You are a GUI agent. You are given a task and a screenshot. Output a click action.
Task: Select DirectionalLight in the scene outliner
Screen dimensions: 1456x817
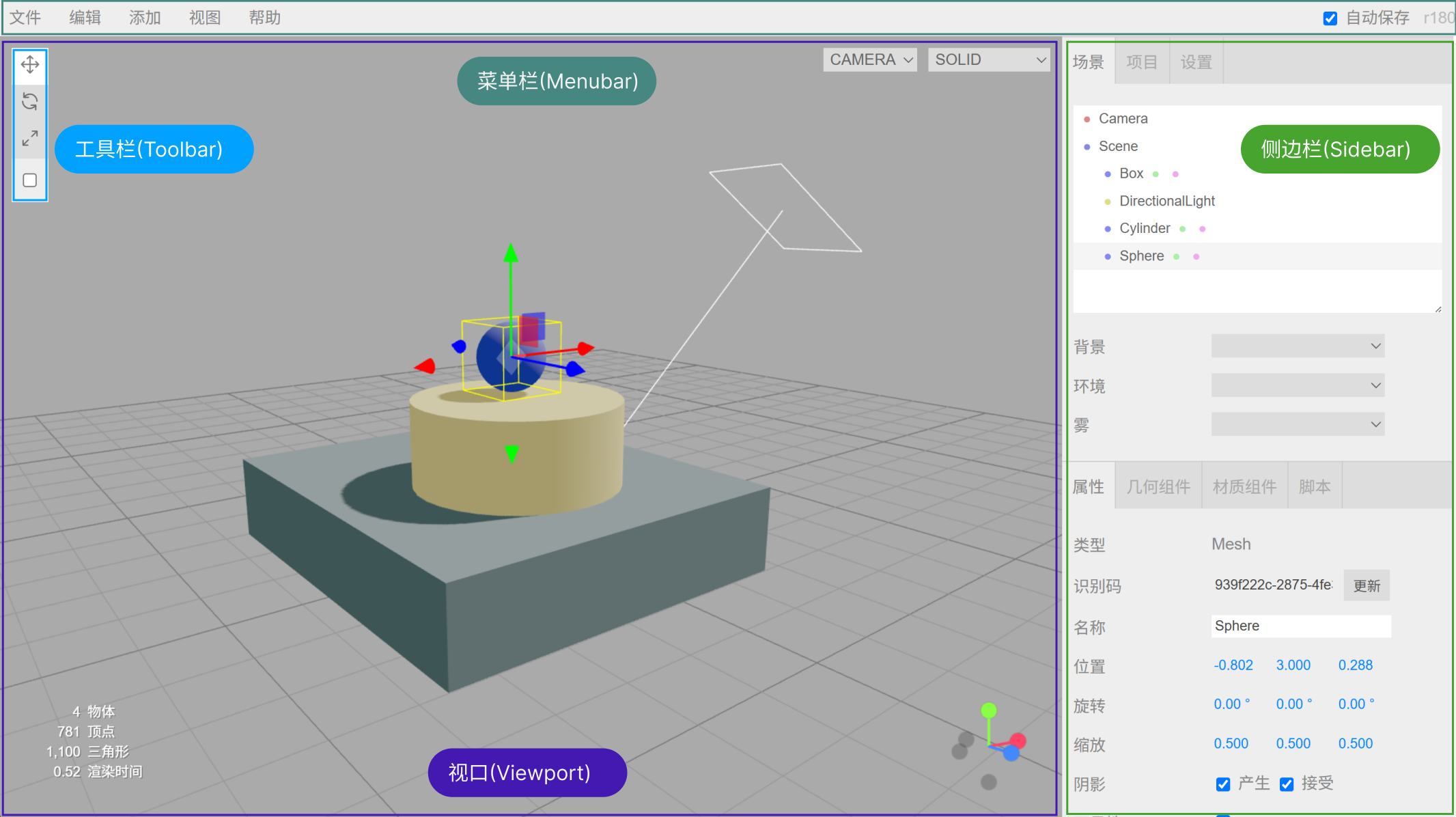click(1166, 201)
